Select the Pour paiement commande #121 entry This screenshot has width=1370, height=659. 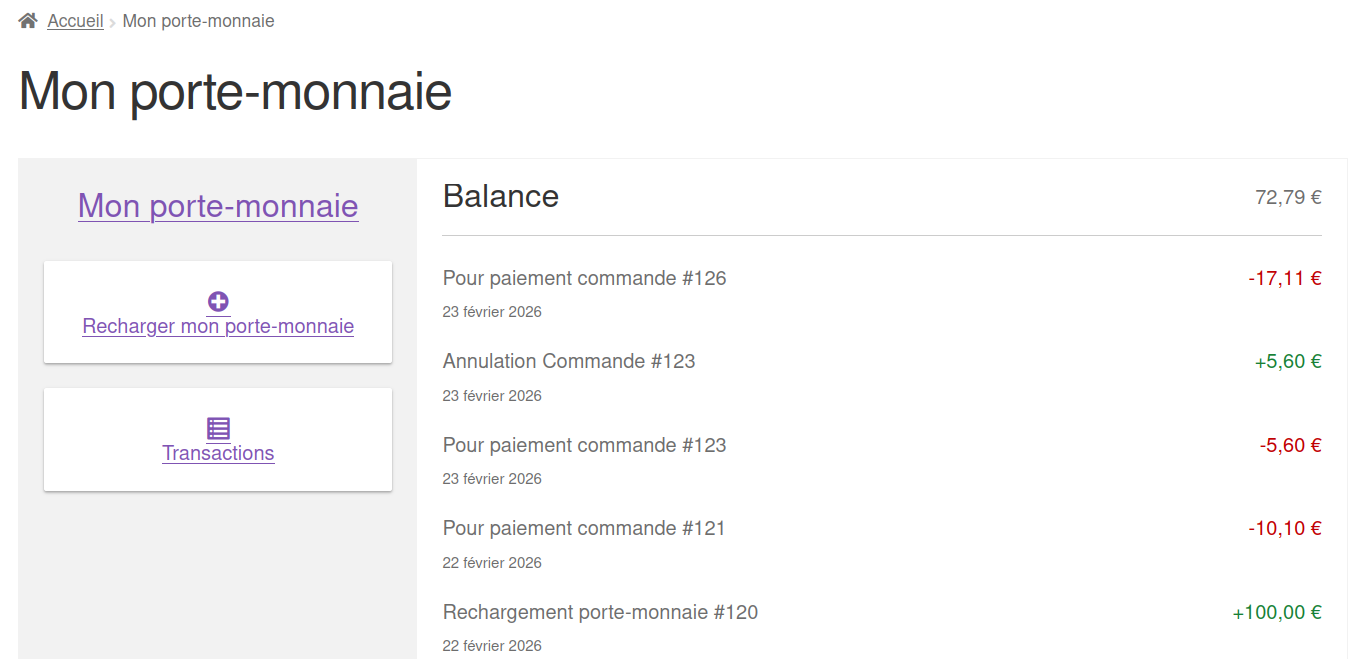[583, 528]
